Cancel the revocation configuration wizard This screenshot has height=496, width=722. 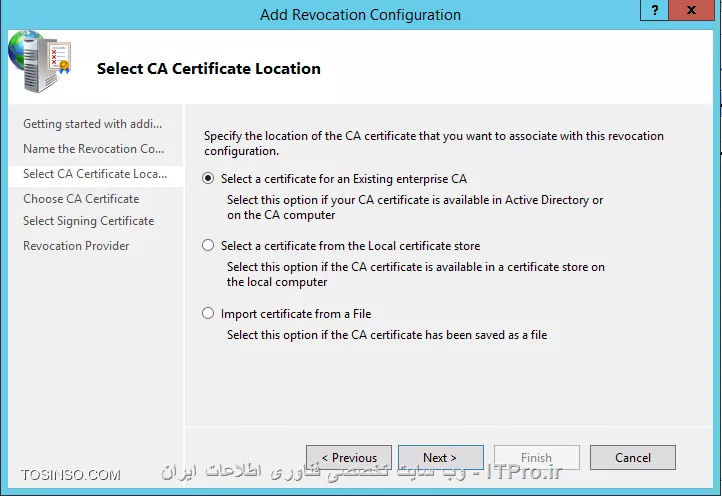(x=633, y=457)
